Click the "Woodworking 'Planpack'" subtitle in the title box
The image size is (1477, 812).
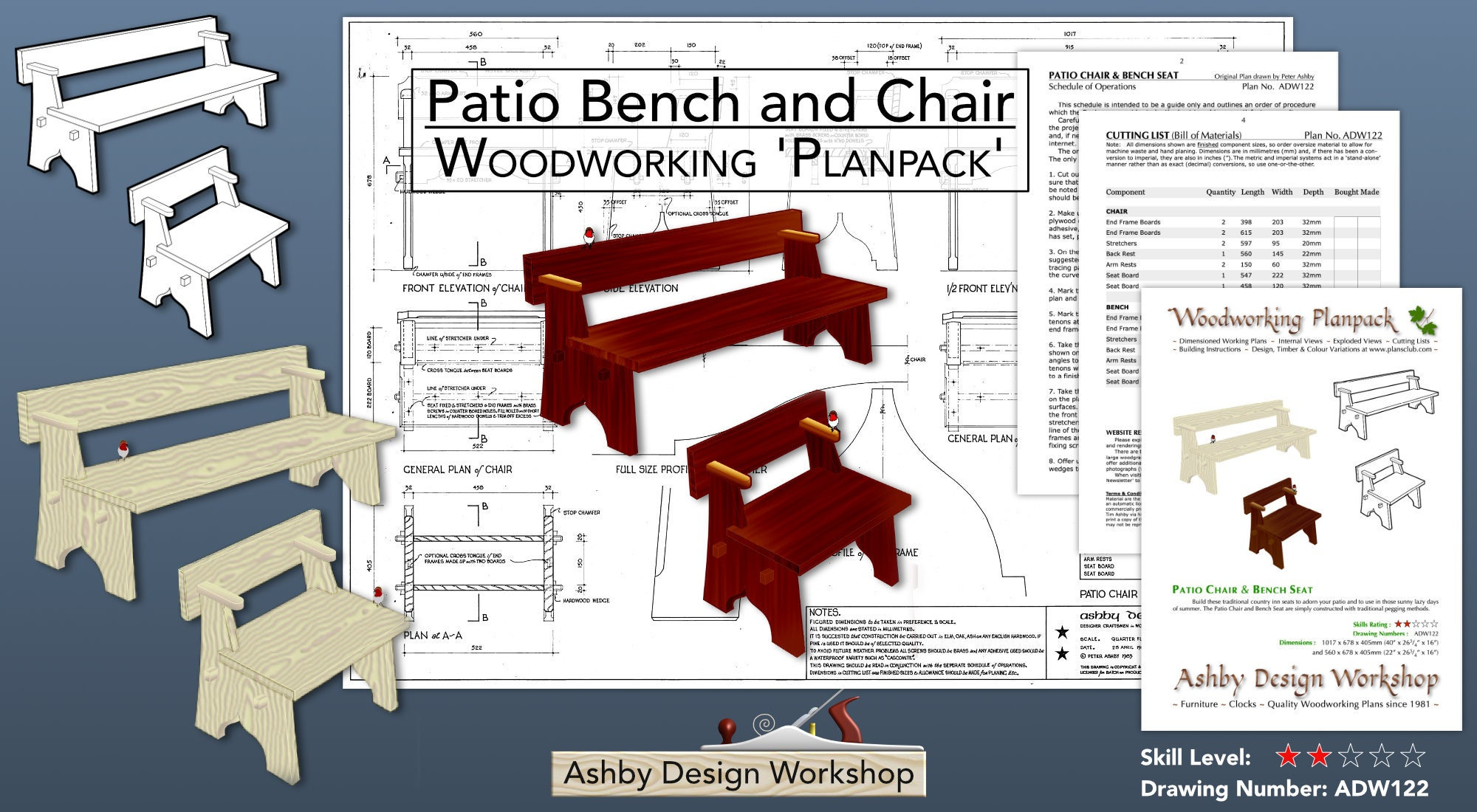click(719, 158)
